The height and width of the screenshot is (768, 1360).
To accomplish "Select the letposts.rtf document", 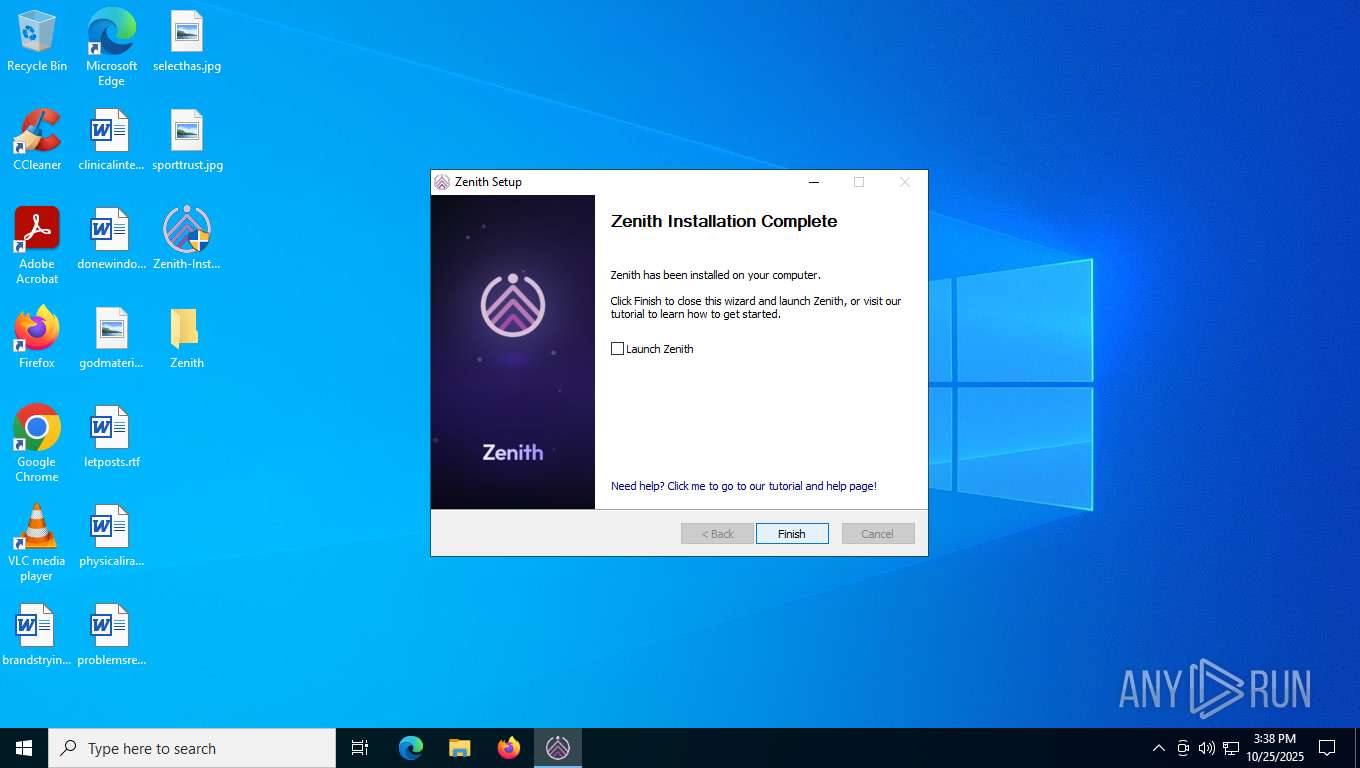I will pyautogui.click(x=111, y=437).
